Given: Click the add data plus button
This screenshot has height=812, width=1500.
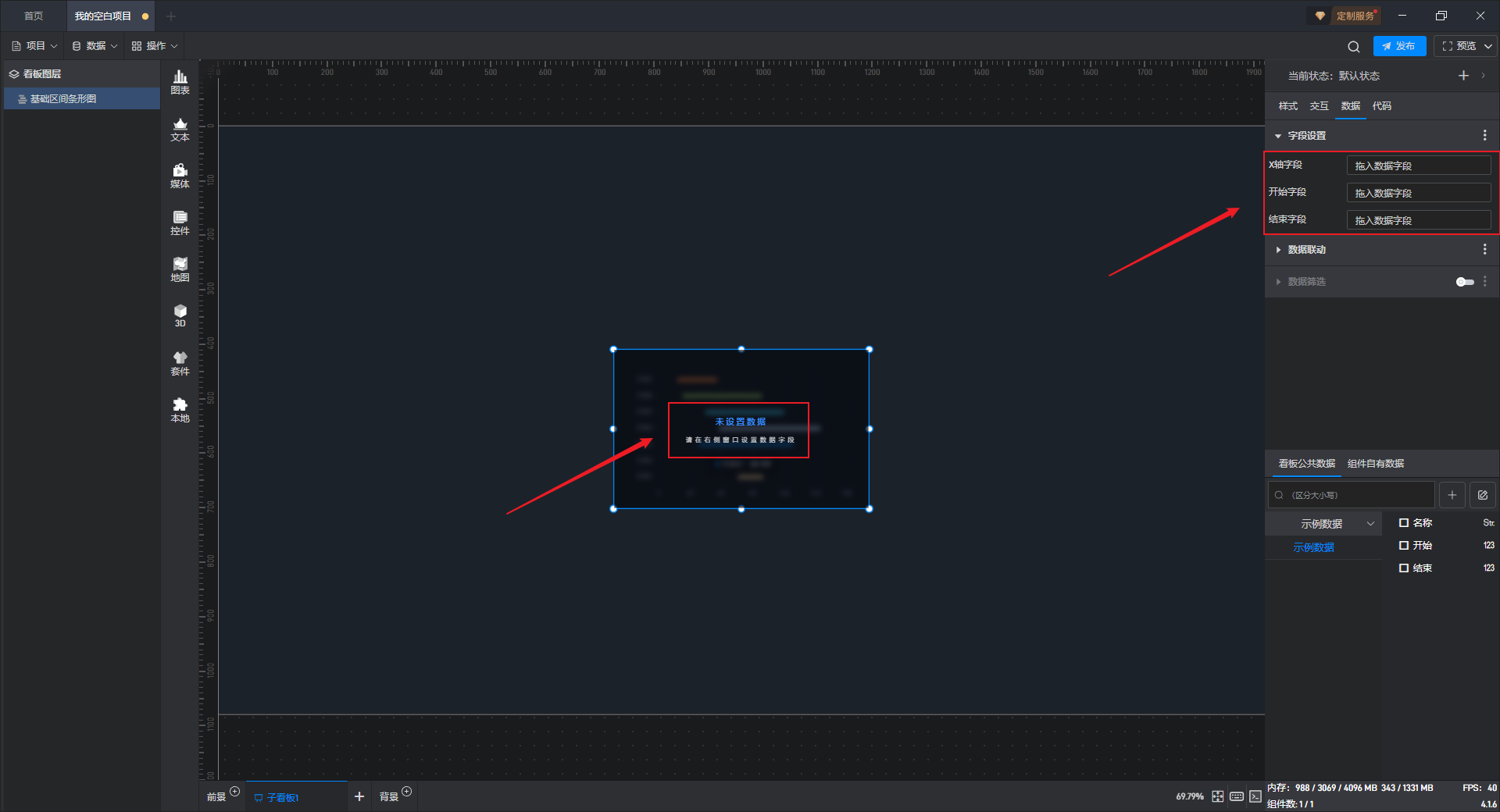Looking at the screenshot, I should [1452, 495].
